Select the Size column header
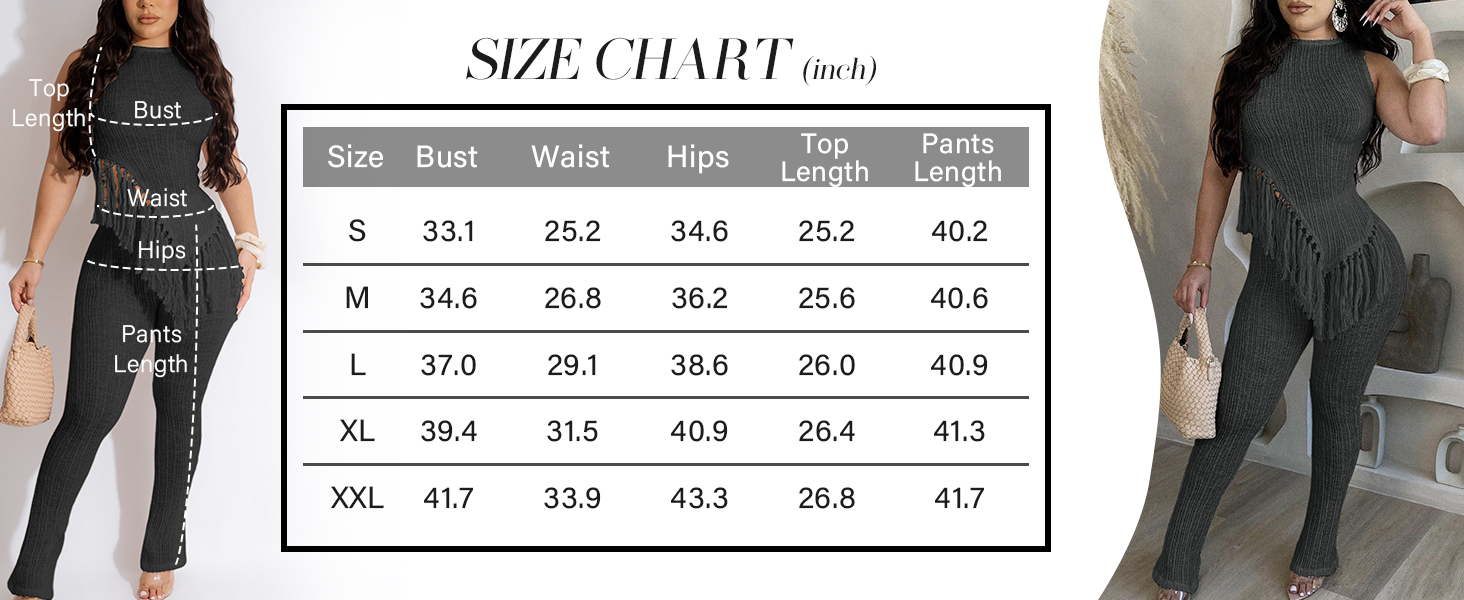 (x=355, y=157)
